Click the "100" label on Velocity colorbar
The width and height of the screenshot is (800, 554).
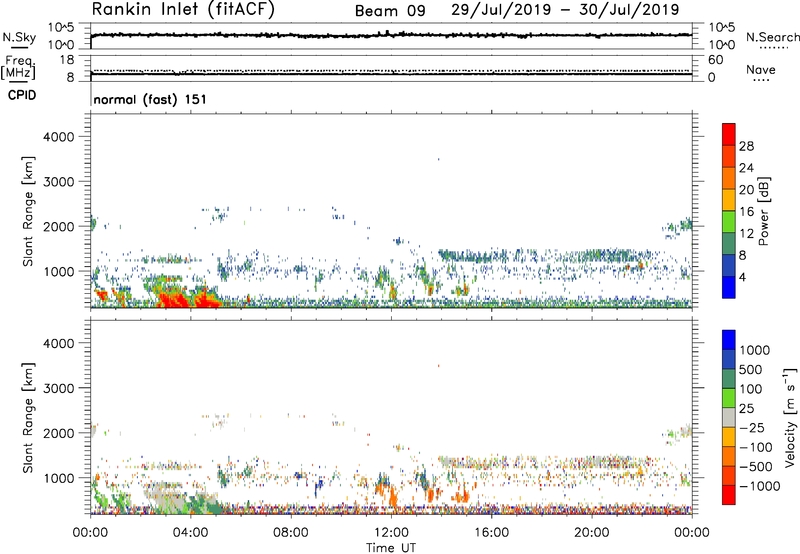coord(753,389)
